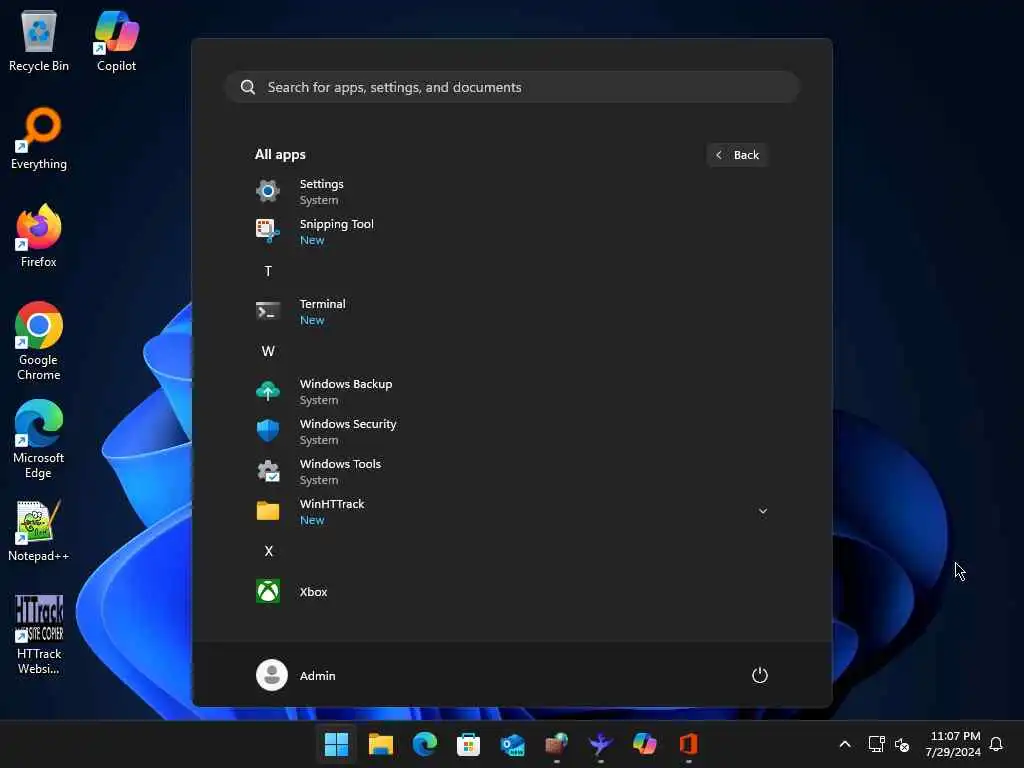
Task: Select the Google Chrome desktop shortcut
Action: (x=39, y=341)
